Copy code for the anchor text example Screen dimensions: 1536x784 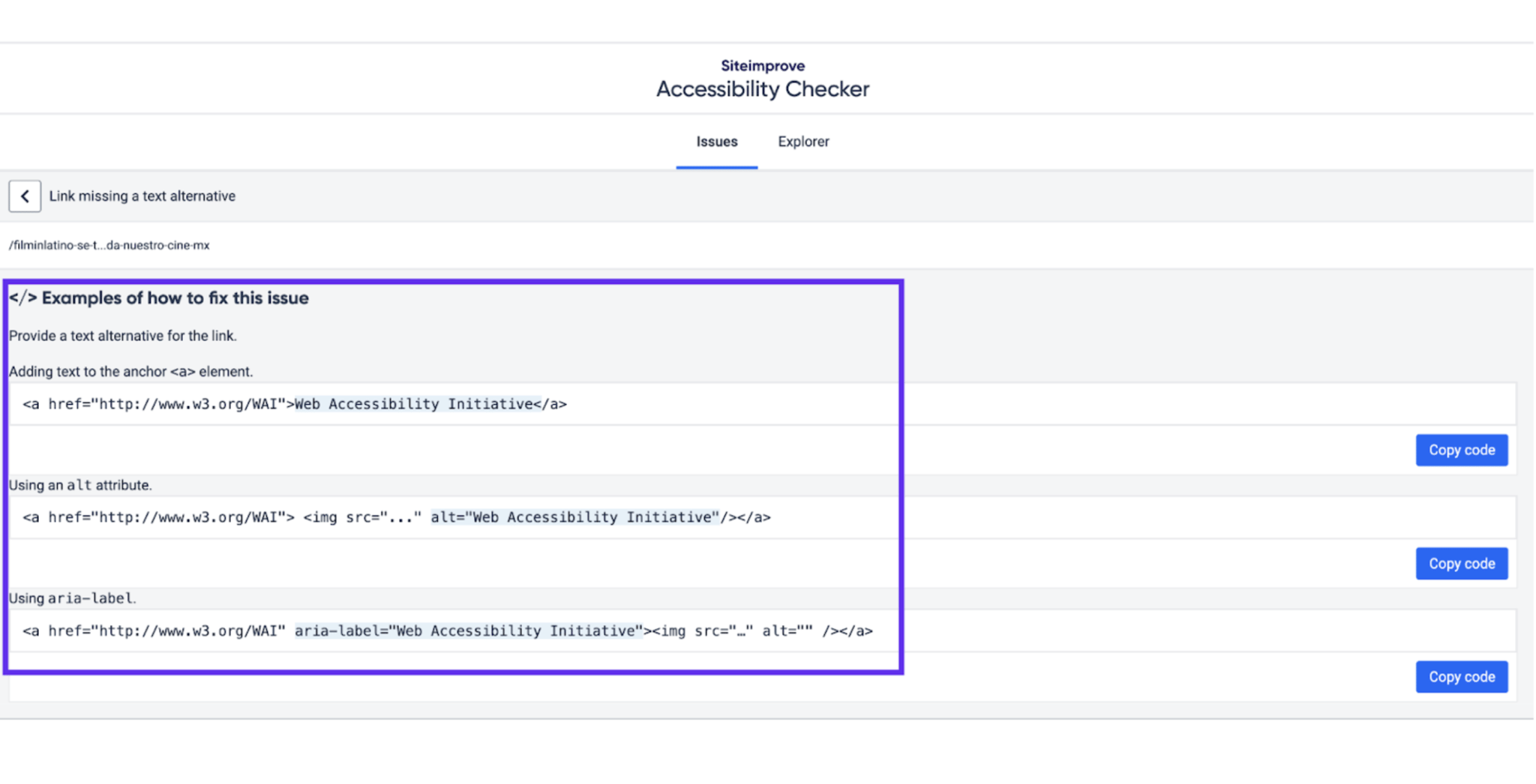click(1461, 450)
